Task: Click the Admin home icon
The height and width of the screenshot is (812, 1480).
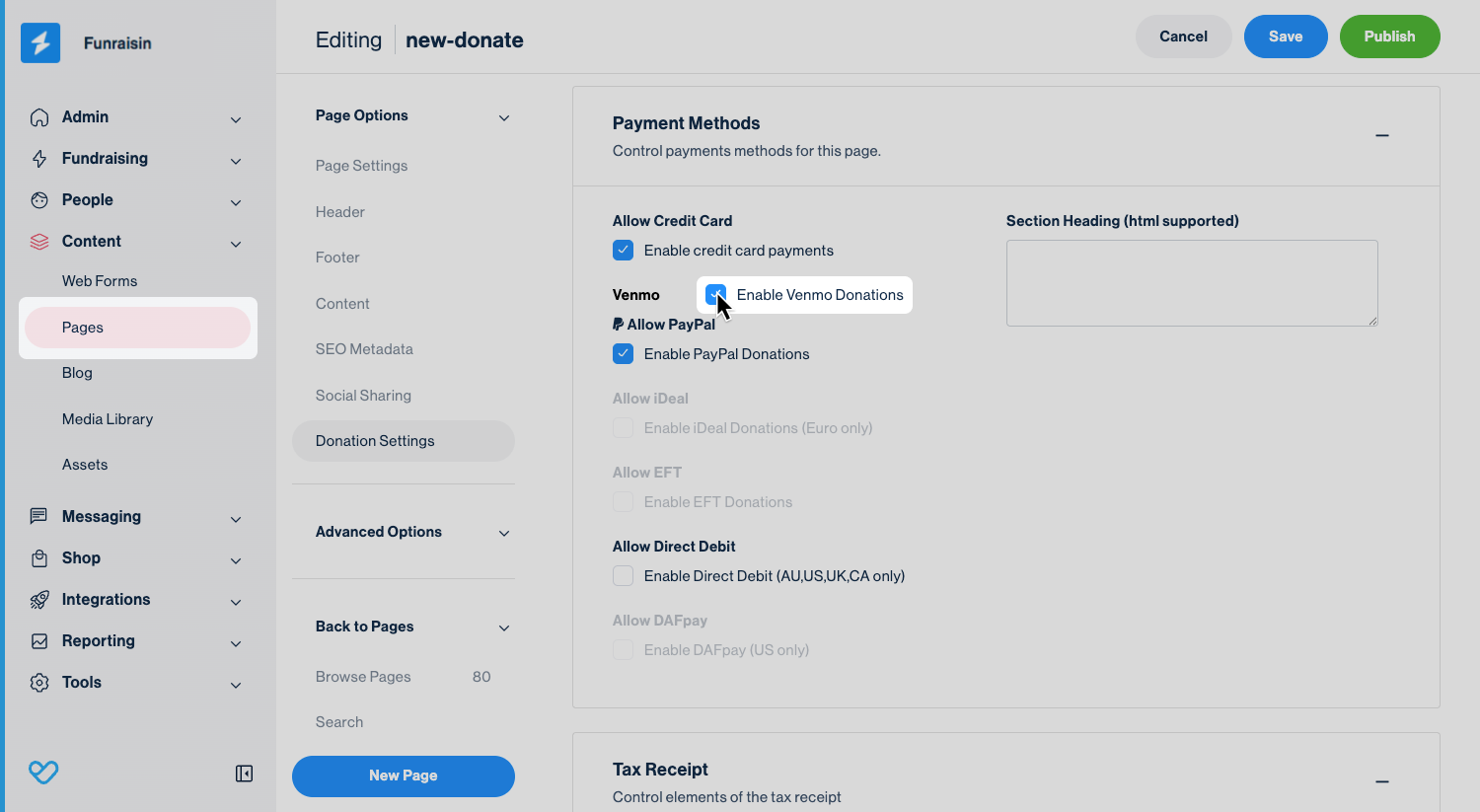Action: [39, 117]
